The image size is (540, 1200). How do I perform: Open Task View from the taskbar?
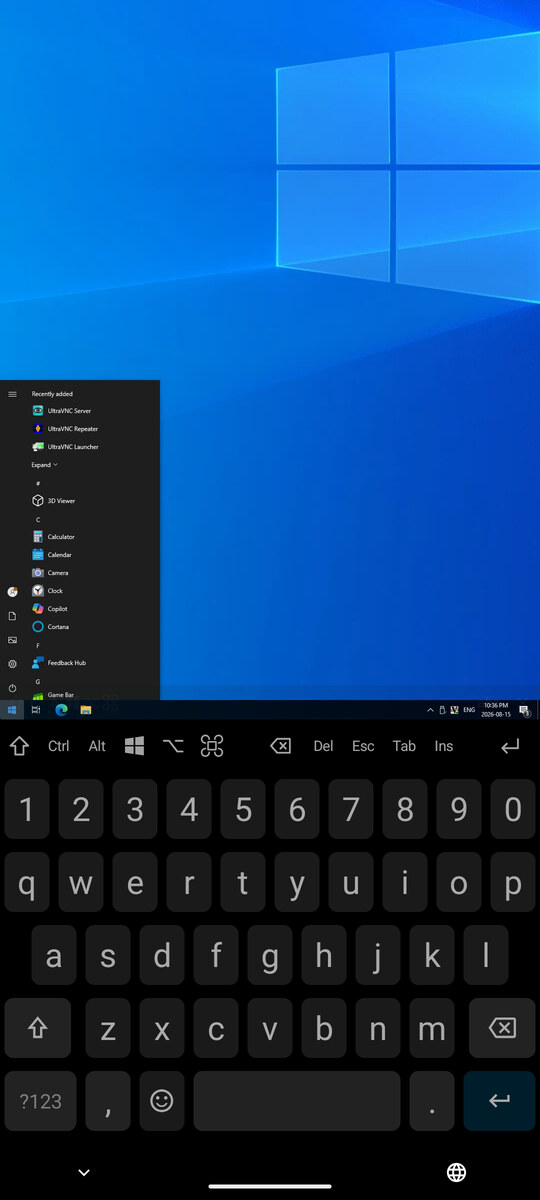(x=36, y=710)
